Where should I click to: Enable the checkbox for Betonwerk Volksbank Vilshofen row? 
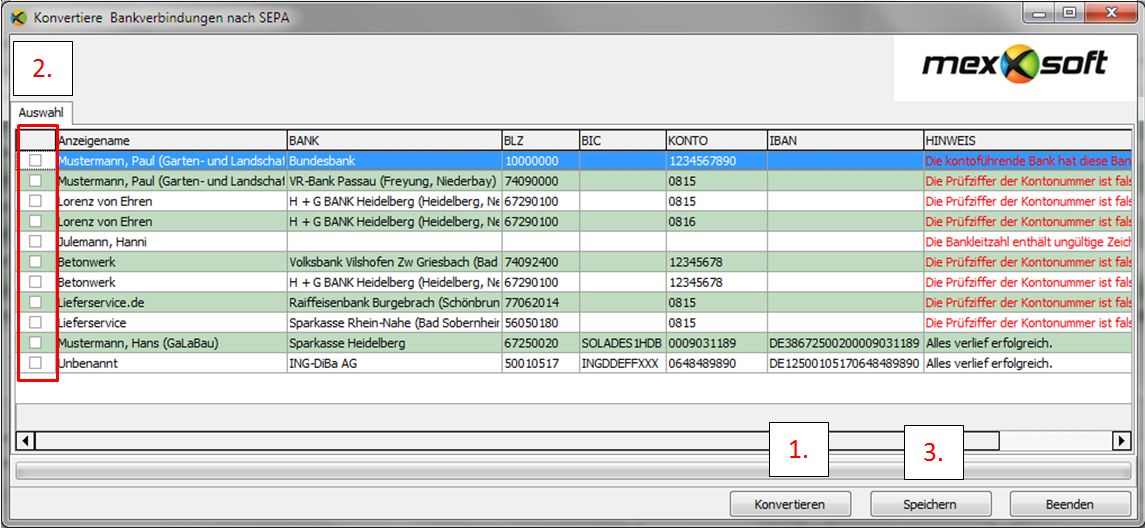[35, 261]
